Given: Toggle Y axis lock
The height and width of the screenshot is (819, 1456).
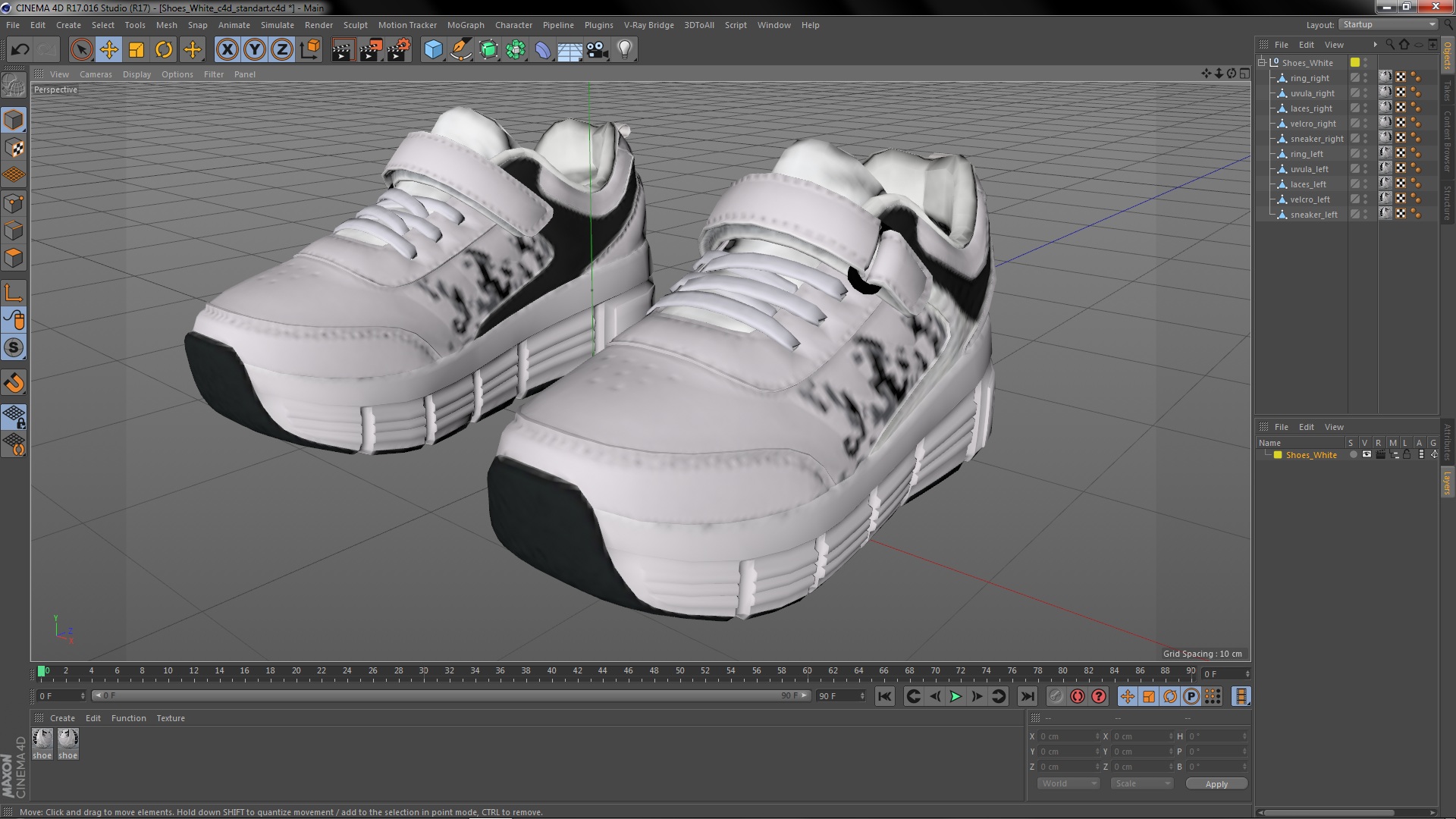Looking at the screenshot, I should coord(255,50).
